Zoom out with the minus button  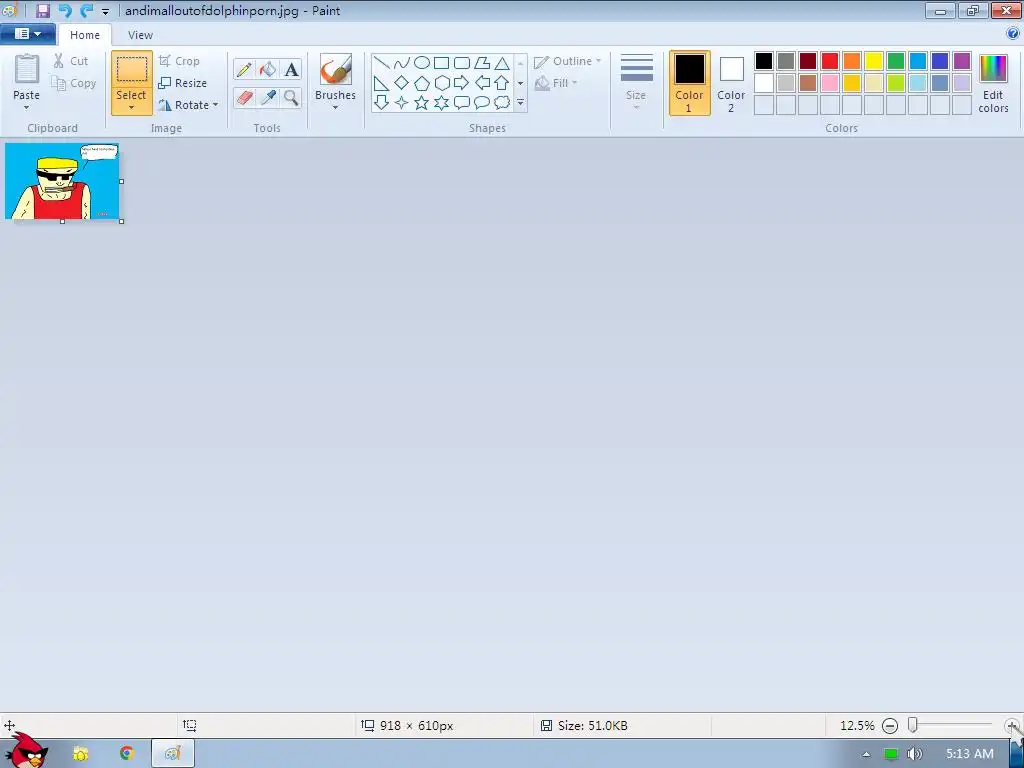[890, 726]
